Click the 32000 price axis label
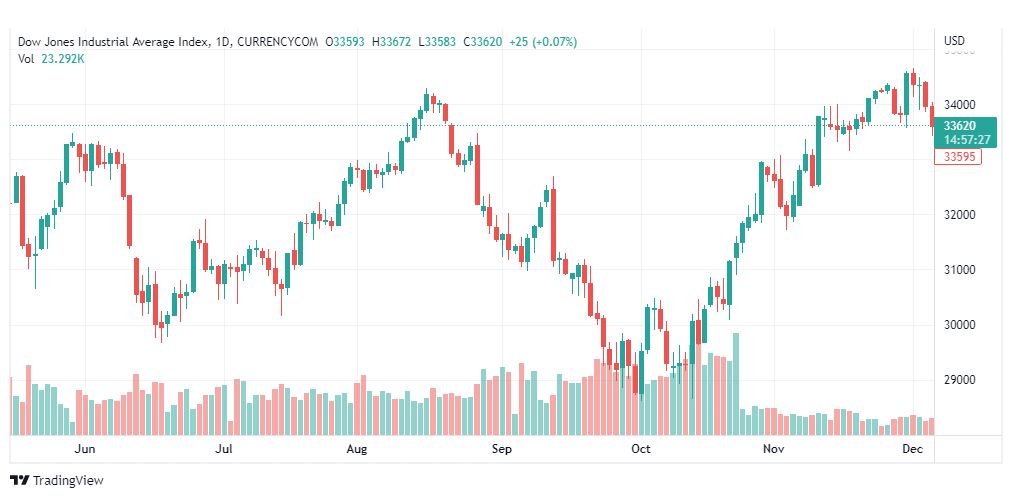The height and width of the screenshot is (498, 1012). click(x=960, y=215)
